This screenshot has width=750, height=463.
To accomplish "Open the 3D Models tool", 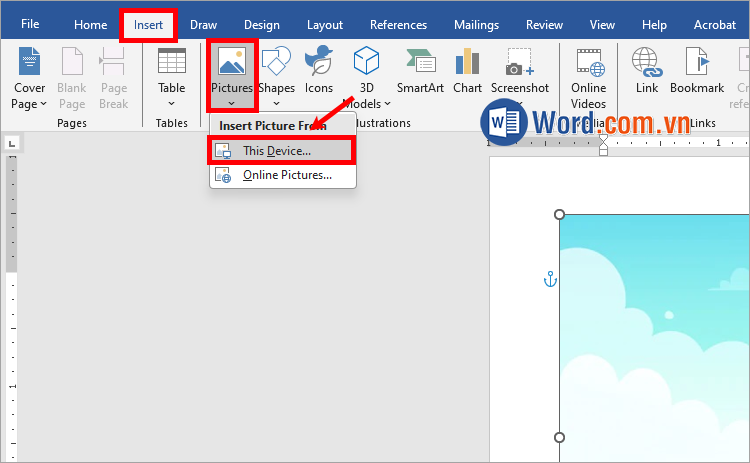I will click(367, 63).
